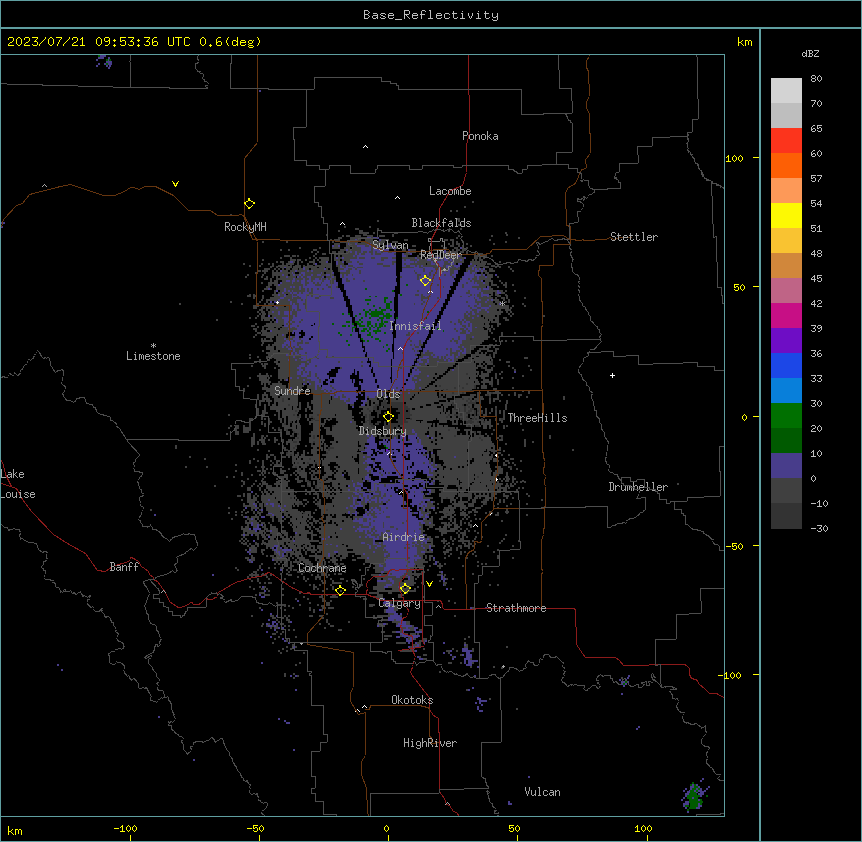Select the bright green 20–30 dBZ legend swatch
The width and height of the screenshot is (862, 842).
(x=786, y=416)
